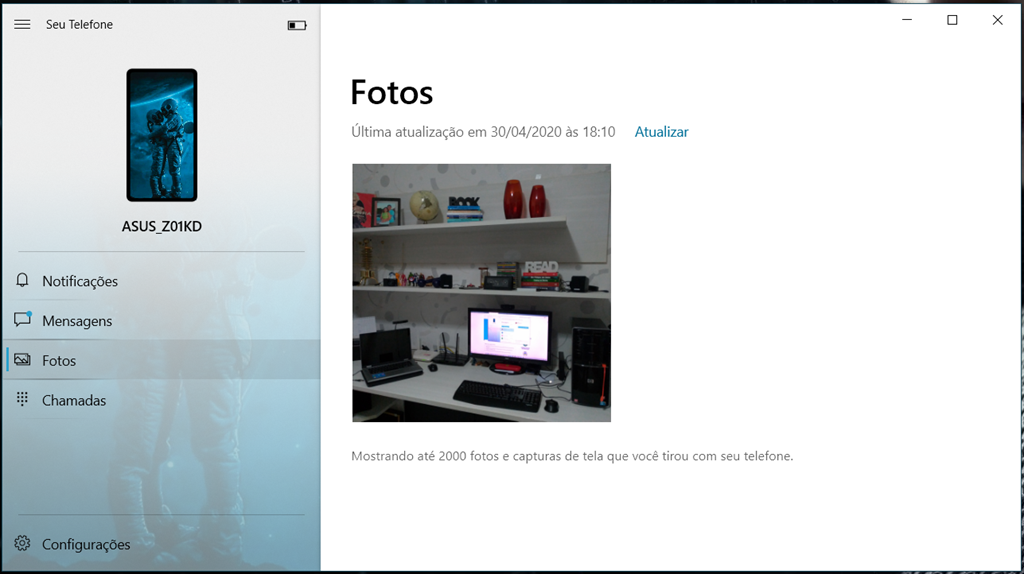Switch to the Chamadas section
Viewport: 1024px width, 574px height.
74,401
